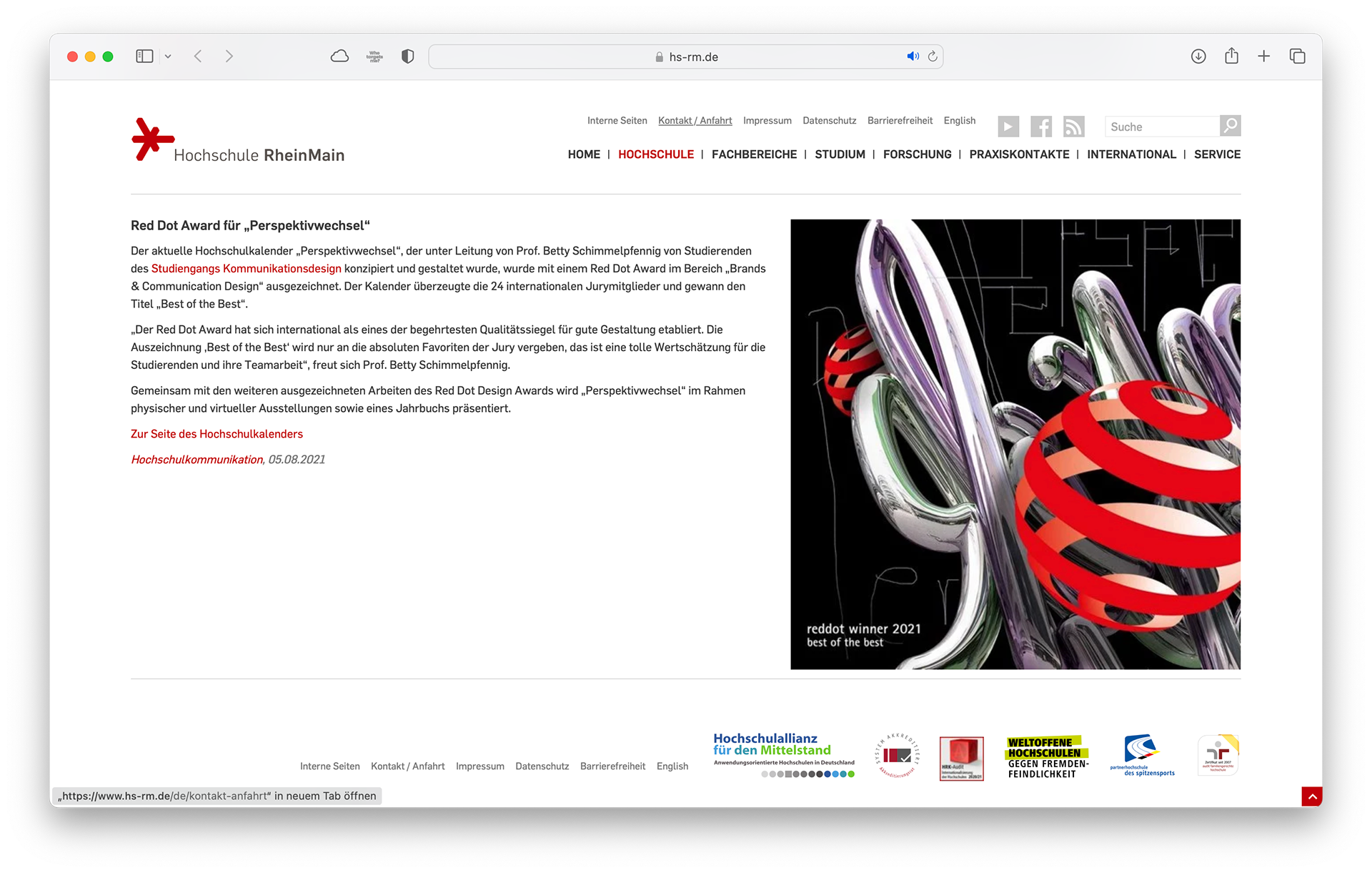Image resolution: width=1372 pixels, height=873 pixels.
Task: Open Weltoffene Hochschulen gegen Fremdenfeindlichkeit logo
Action: [1048, 757]
